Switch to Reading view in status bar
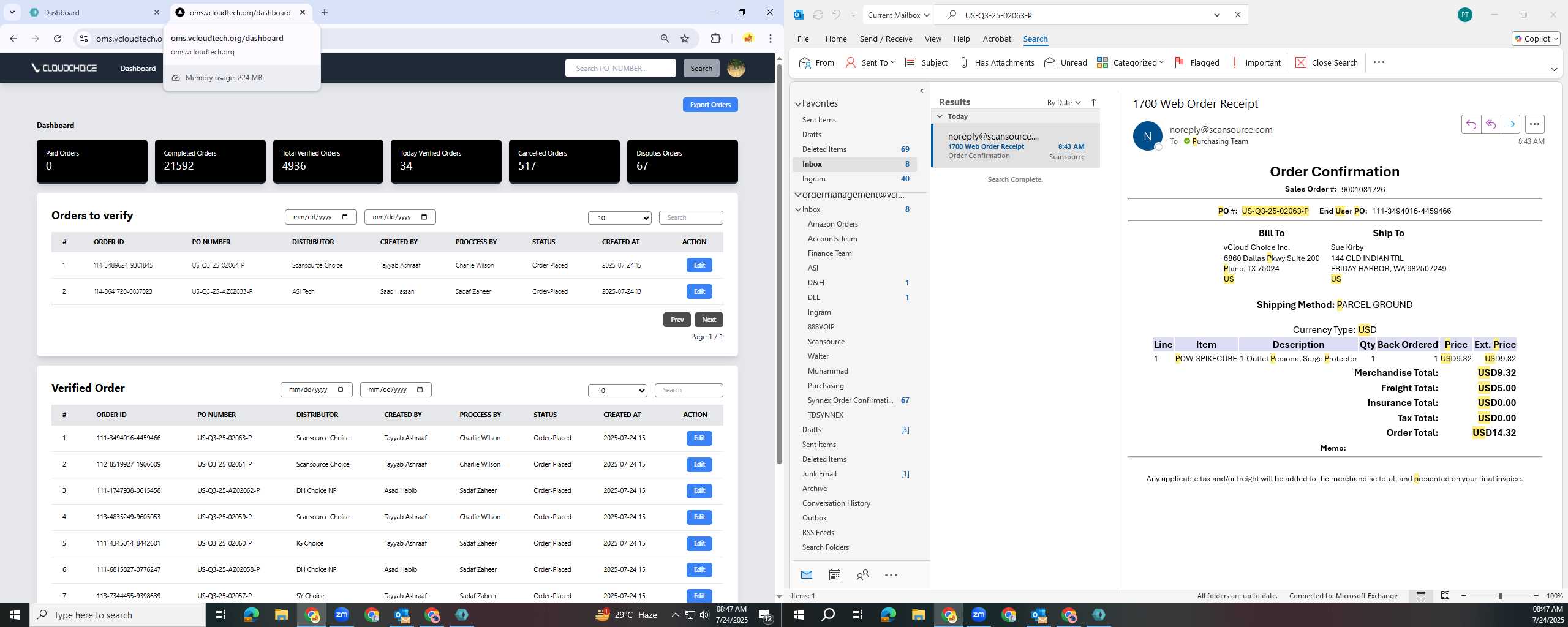Screen dimensions: 1568x627 pos(1445,596)
